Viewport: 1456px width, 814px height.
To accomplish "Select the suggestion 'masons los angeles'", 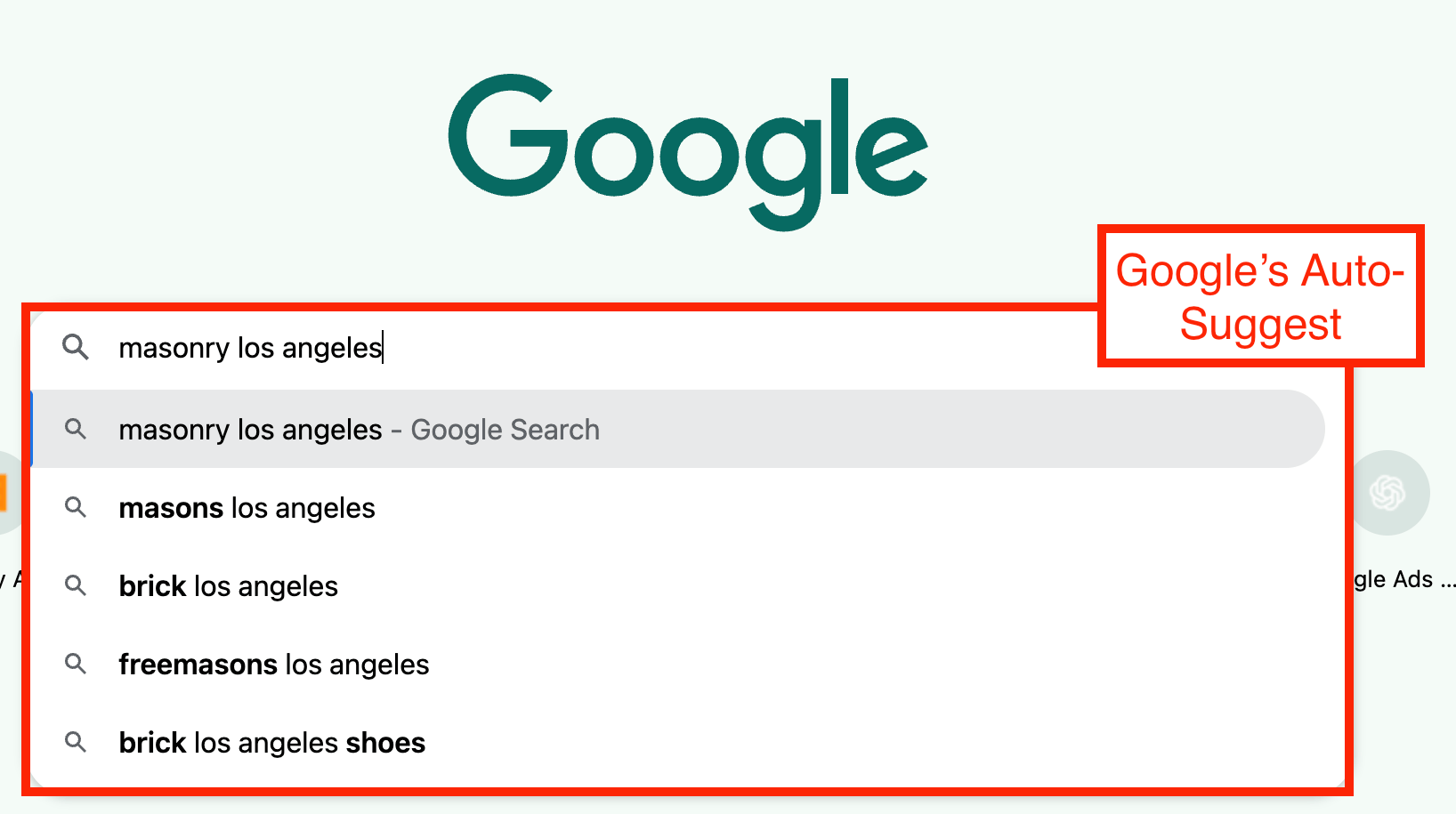I will [247, 507].
